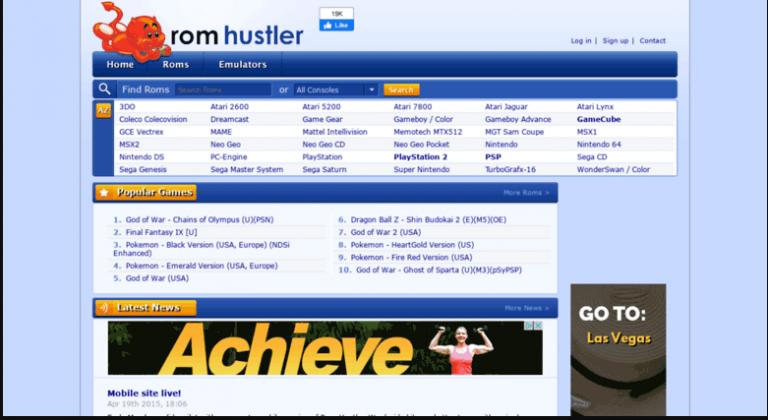Select the PlayStation 2 console link
Image resolution: width=768 pixels, height=420 pixels.
coord(420,157)
